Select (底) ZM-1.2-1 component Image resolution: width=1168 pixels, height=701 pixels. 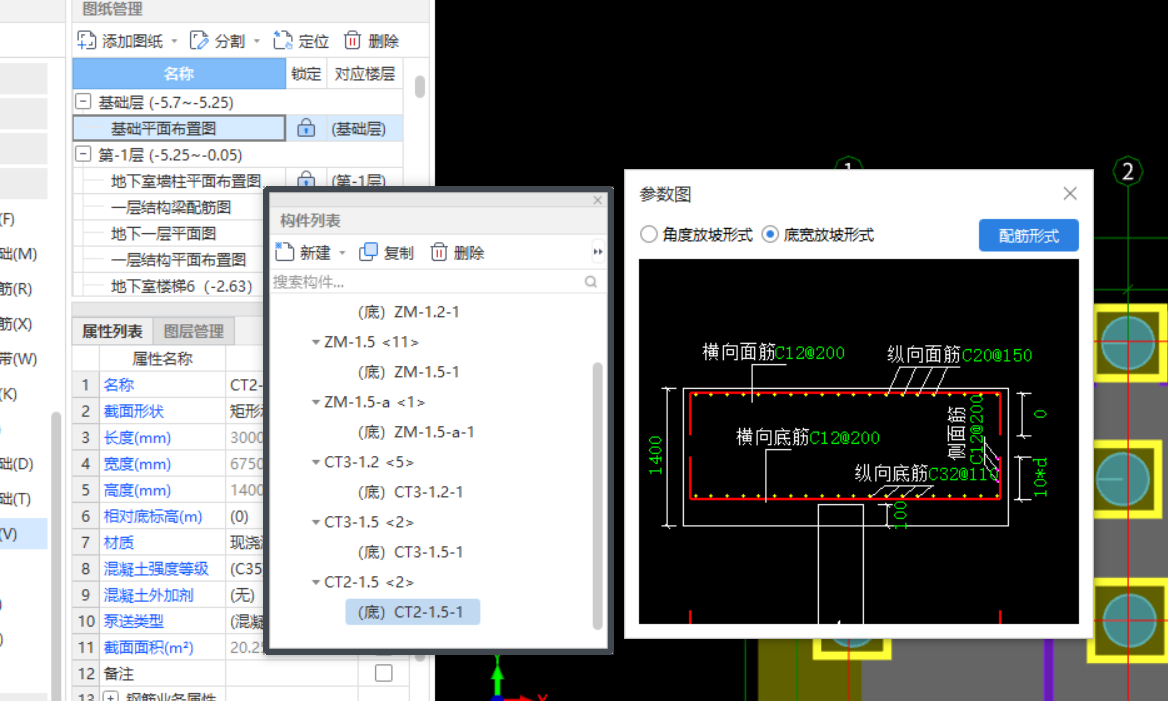point(408,311)
